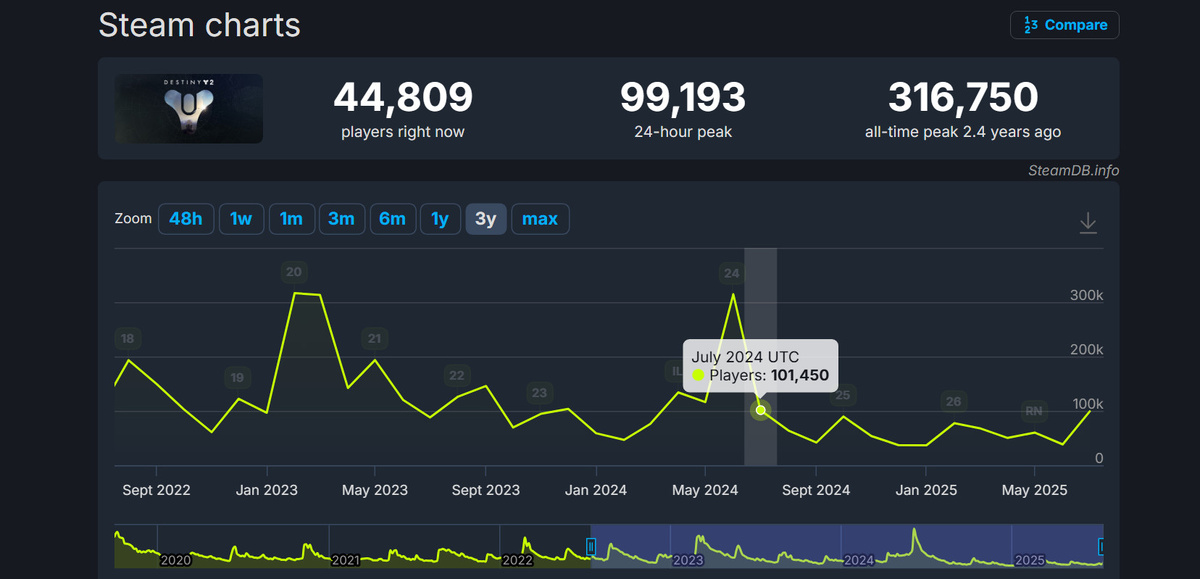Switch to the 6m zoom range
The image size is (1200, 579).
coord(393,218)
